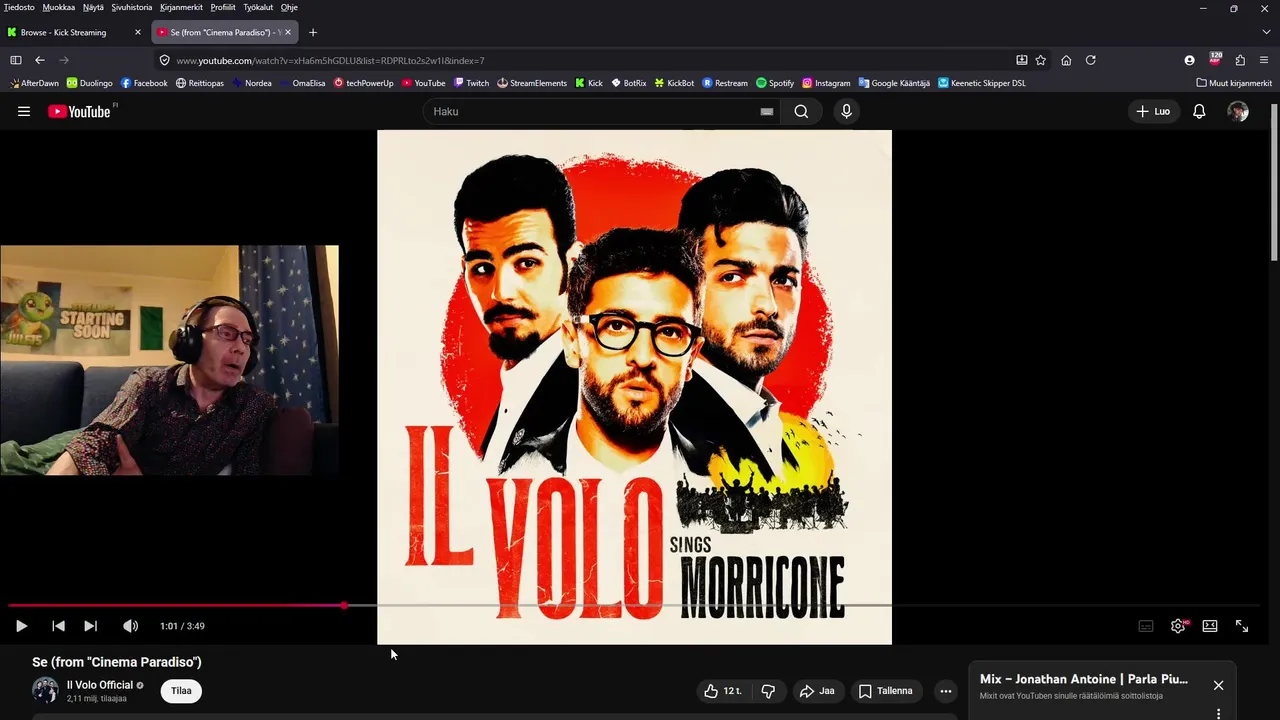Mute the video volume

point(130,626)
